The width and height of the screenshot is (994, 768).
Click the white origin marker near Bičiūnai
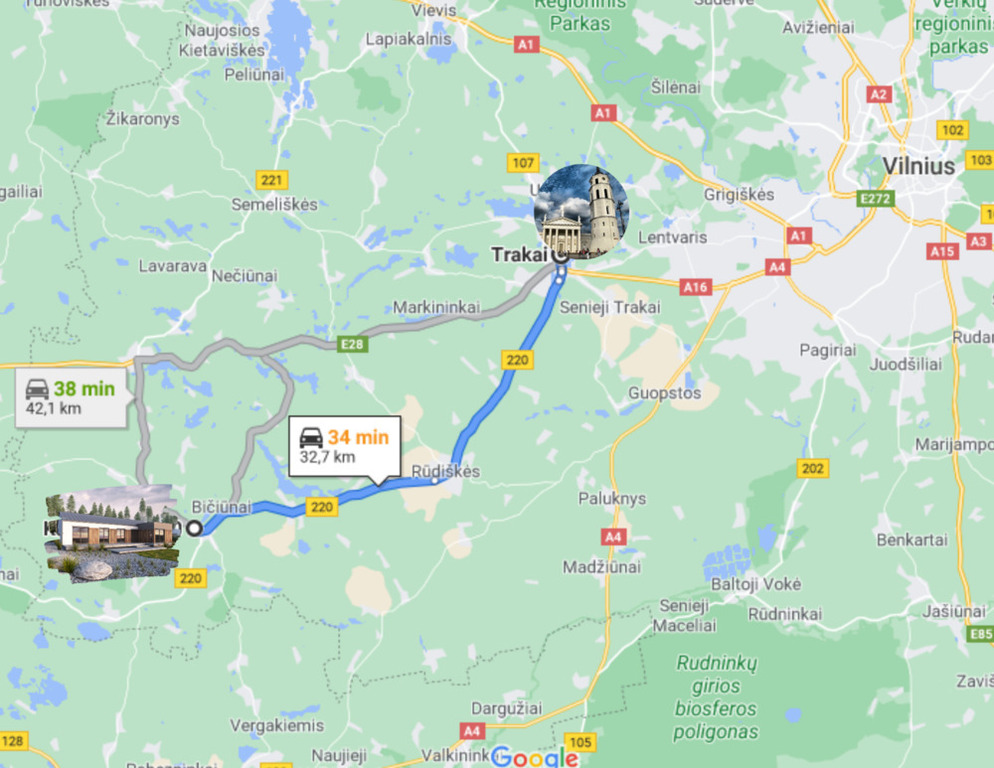point(194,528)
